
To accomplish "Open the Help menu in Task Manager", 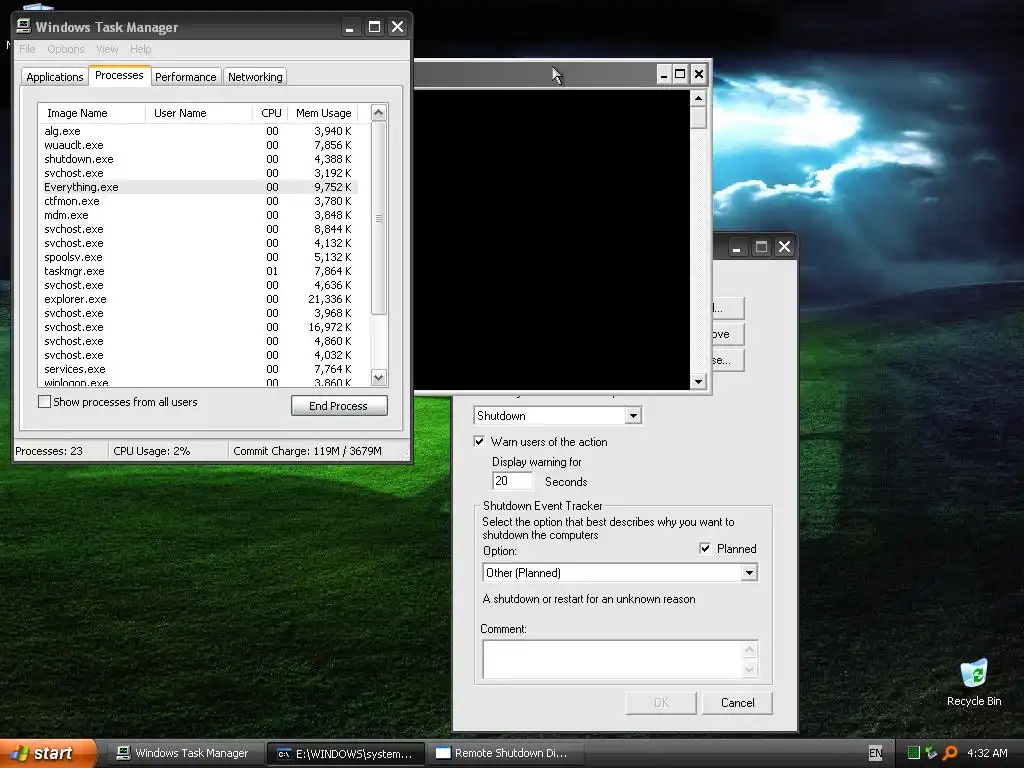I will (140, 49).
